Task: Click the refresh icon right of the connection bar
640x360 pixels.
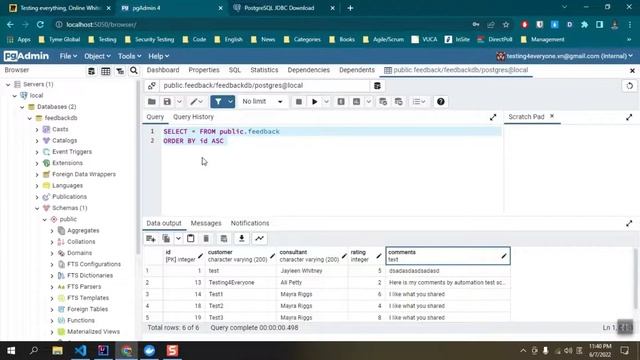Action: [x=629, y=86]
